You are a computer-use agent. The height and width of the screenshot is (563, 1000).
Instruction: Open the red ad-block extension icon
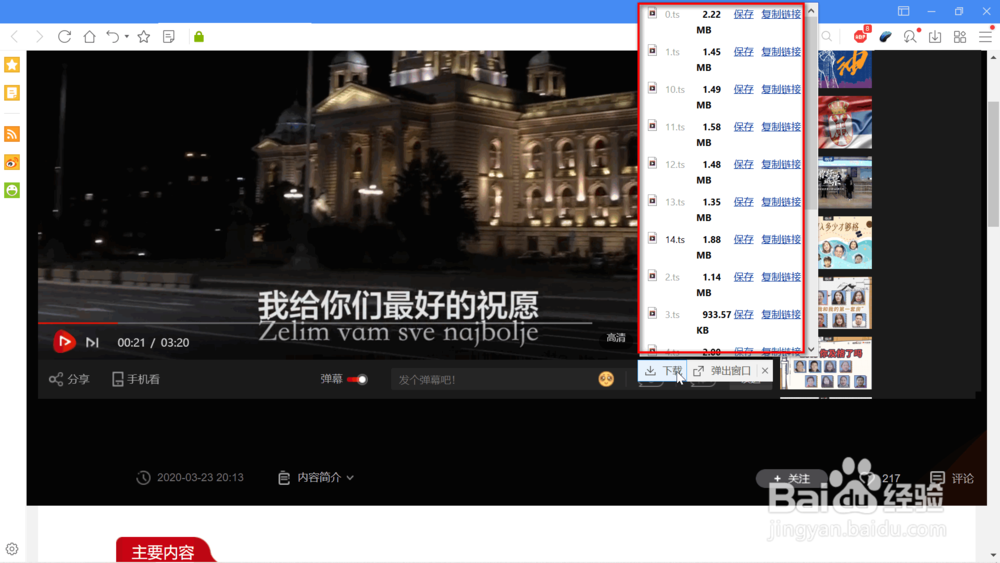pyautogui.click(x=860, y=36)
